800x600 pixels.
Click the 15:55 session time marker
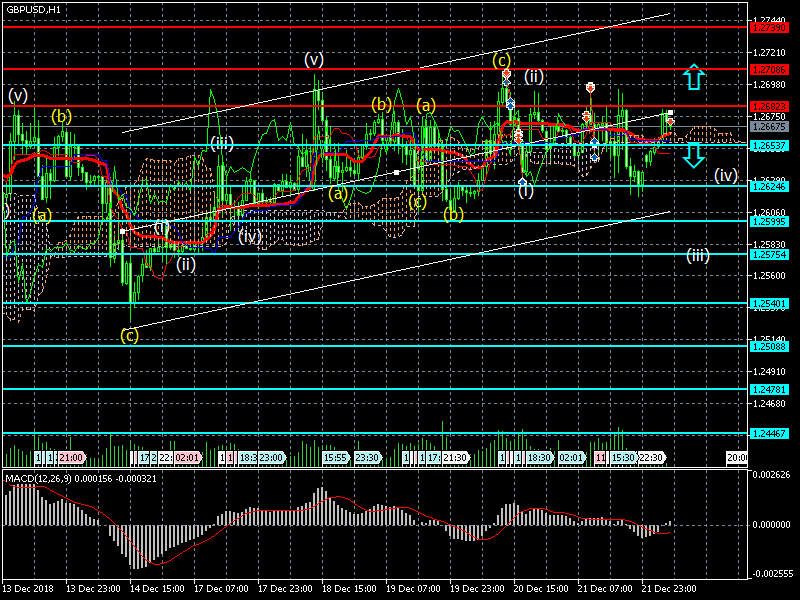(335, 457)
